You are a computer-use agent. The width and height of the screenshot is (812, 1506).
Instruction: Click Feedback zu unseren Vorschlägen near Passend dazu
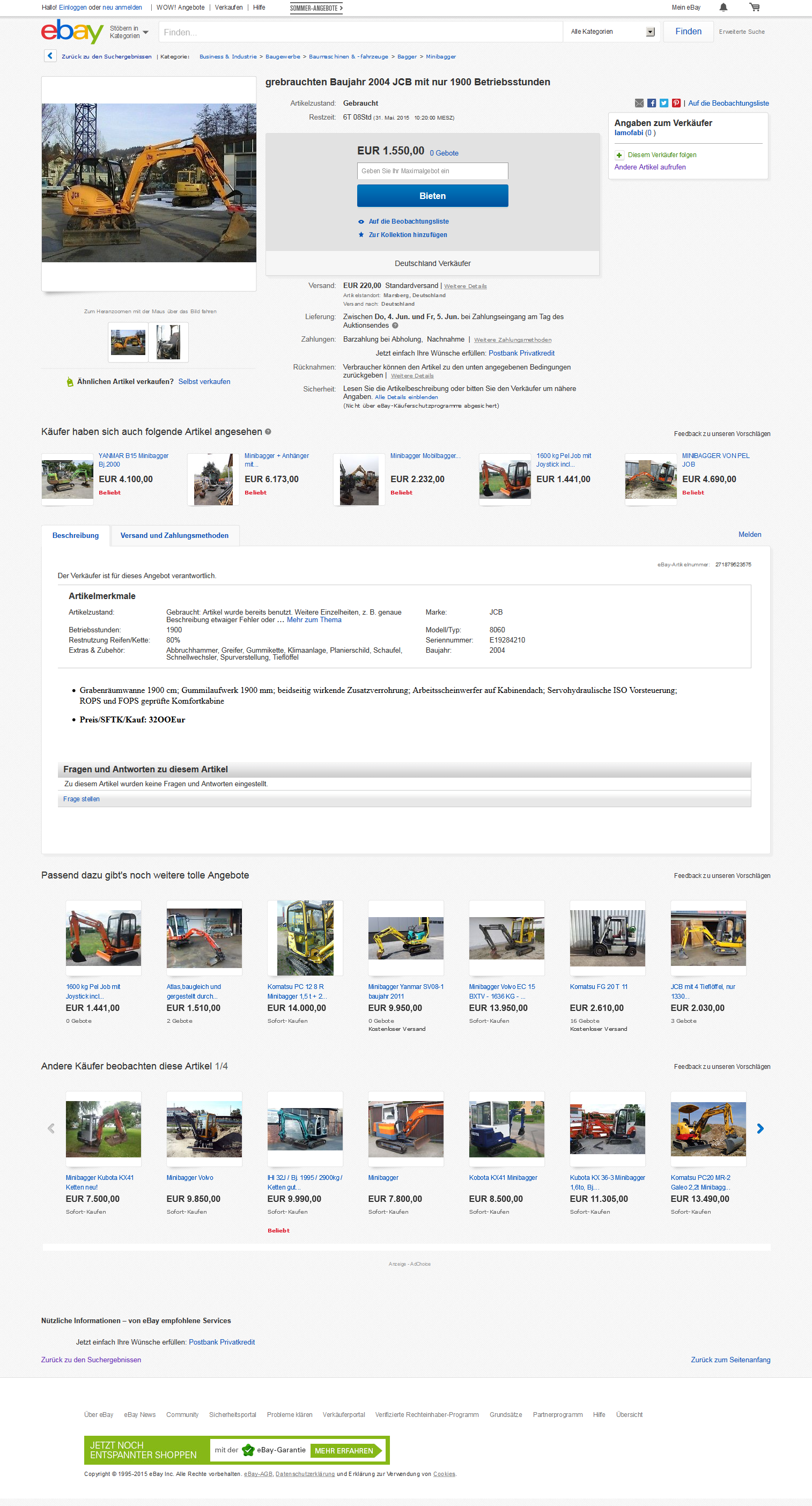(x=722, y=875)
